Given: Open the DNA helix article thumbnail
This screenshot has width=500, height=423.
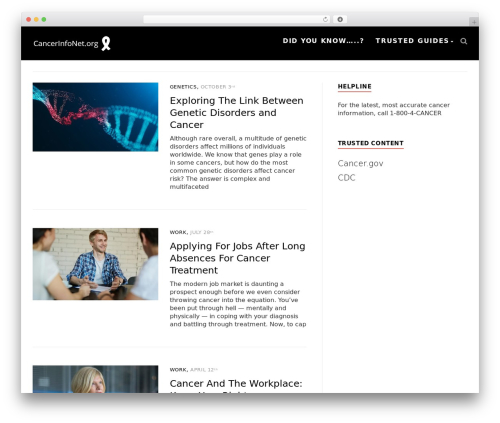Looking at the screenshot, I should 95,117.
